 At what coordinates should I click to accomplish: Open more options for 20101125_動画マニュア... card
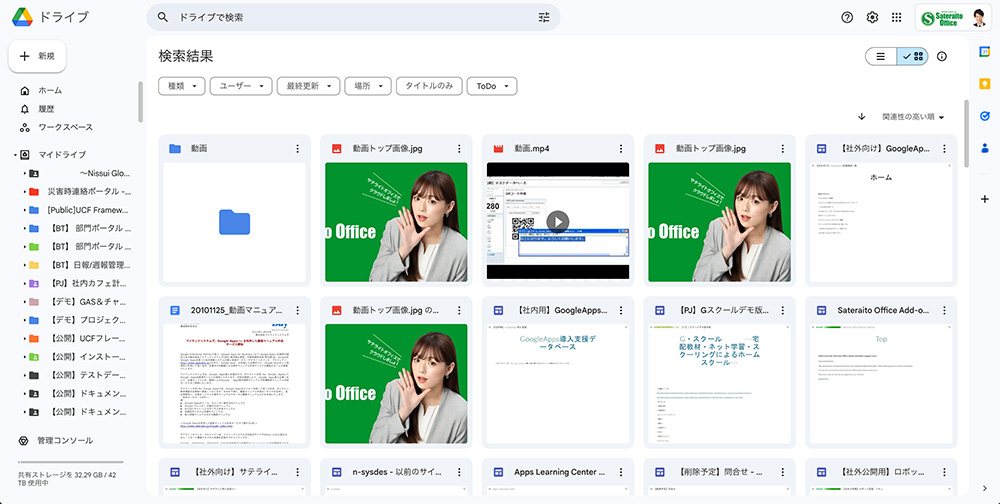click(297, 311)
